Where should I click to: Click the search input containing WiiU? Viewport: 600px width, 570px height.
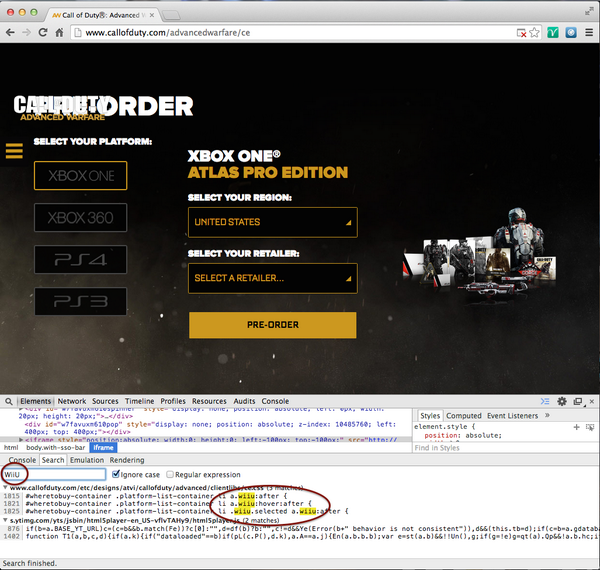pos(53,474)
